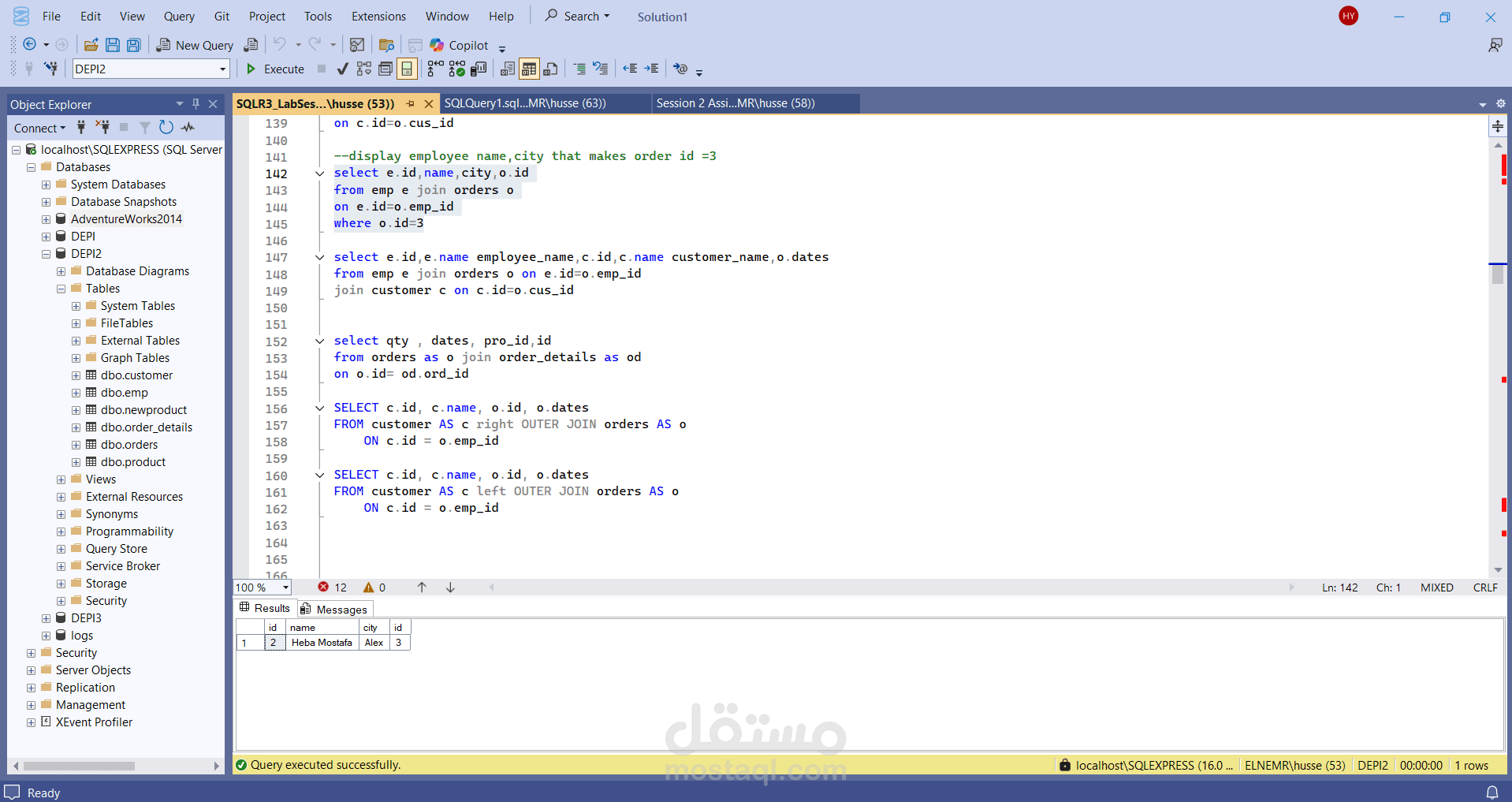Go to previous issue arrow
Image resolution: width=1512 pixels, height=802 pixels.
(x=422, y=588)
